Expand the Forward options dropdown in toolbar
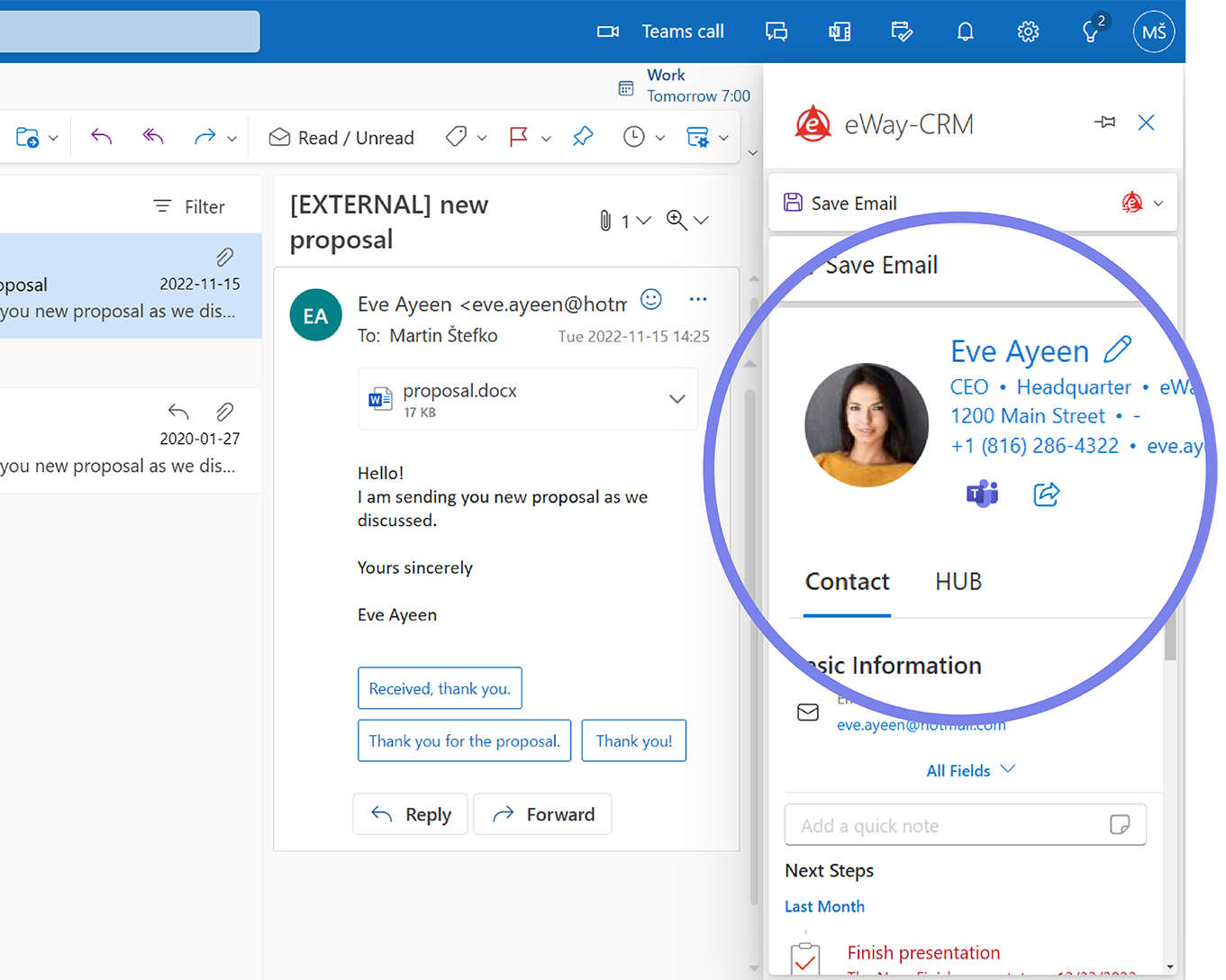 point(232,138)
